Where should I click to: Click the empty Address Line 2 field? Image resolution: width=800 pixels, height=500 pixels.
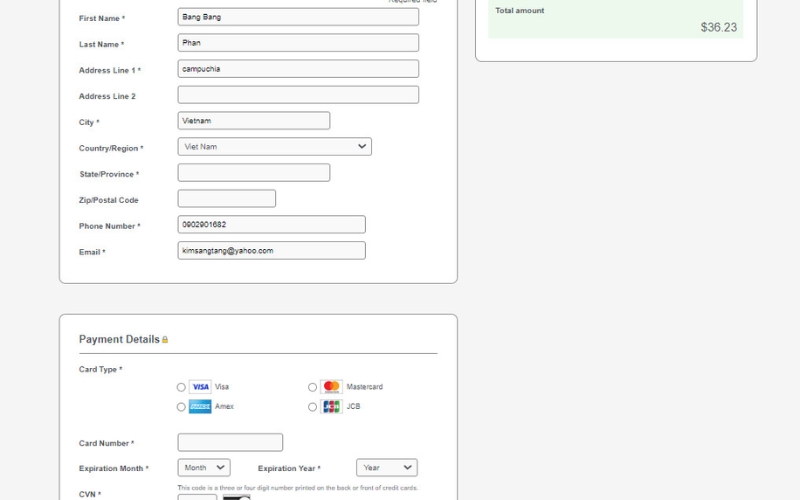coord(298,95)
